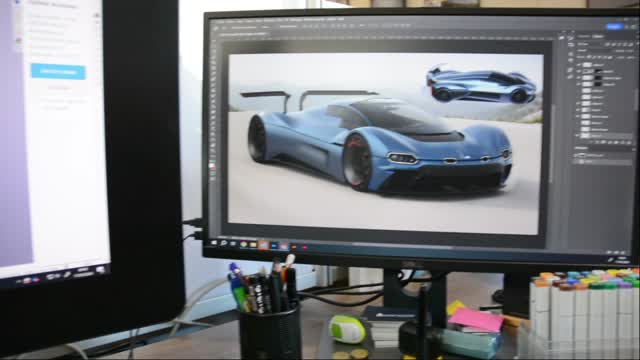Viewport: 640px width, 360px height.
Task: Open the layer Opacity control
Action: coord(625,51)
